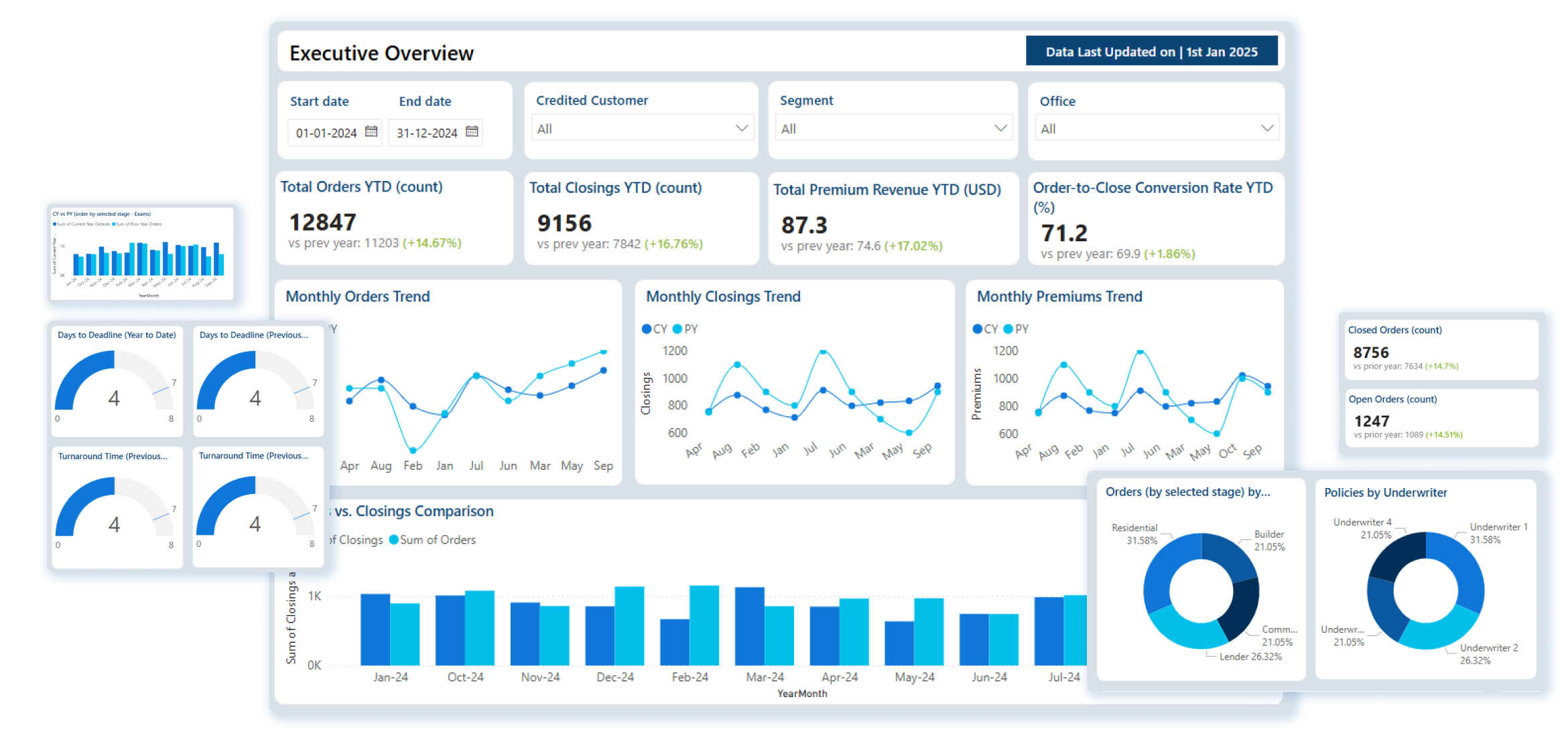Click the CY legend dot in Monthly Premiums Trend
This screenshot has width=1568, height=744.
(x=978, y=329)
